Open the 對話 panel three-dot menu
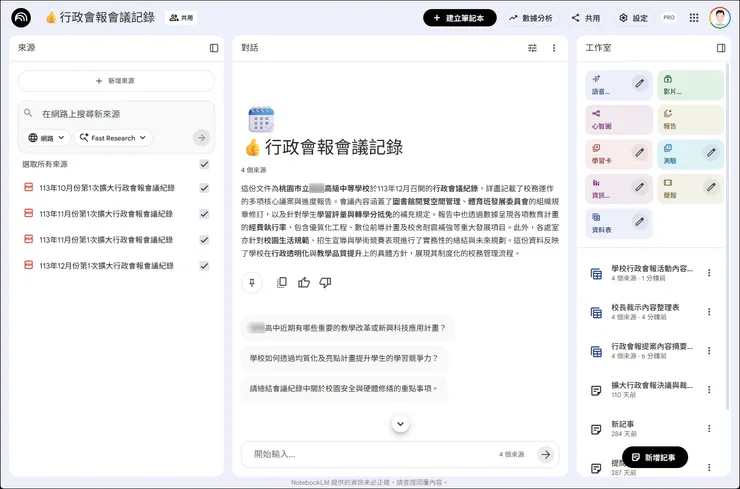The image size is (740, 489). 554,48
